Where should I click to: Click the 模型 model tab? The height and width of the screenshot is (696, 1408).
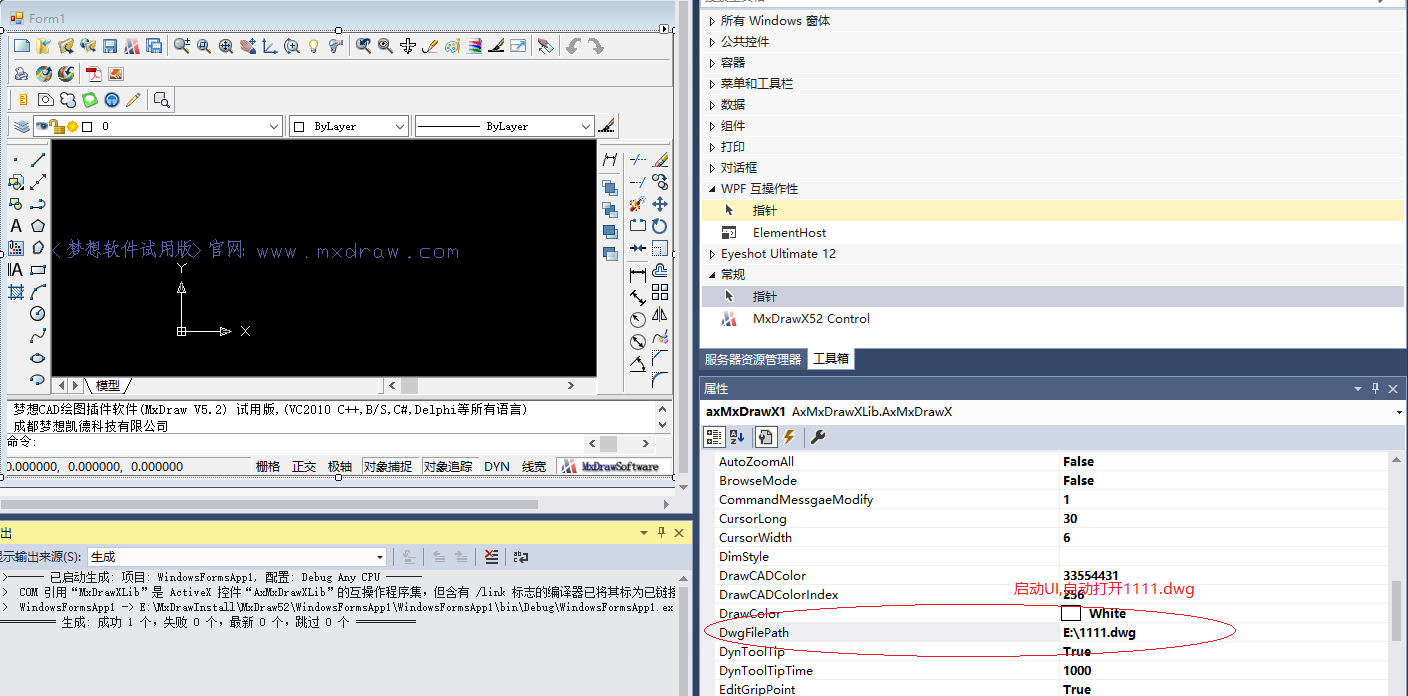point(107,386)
